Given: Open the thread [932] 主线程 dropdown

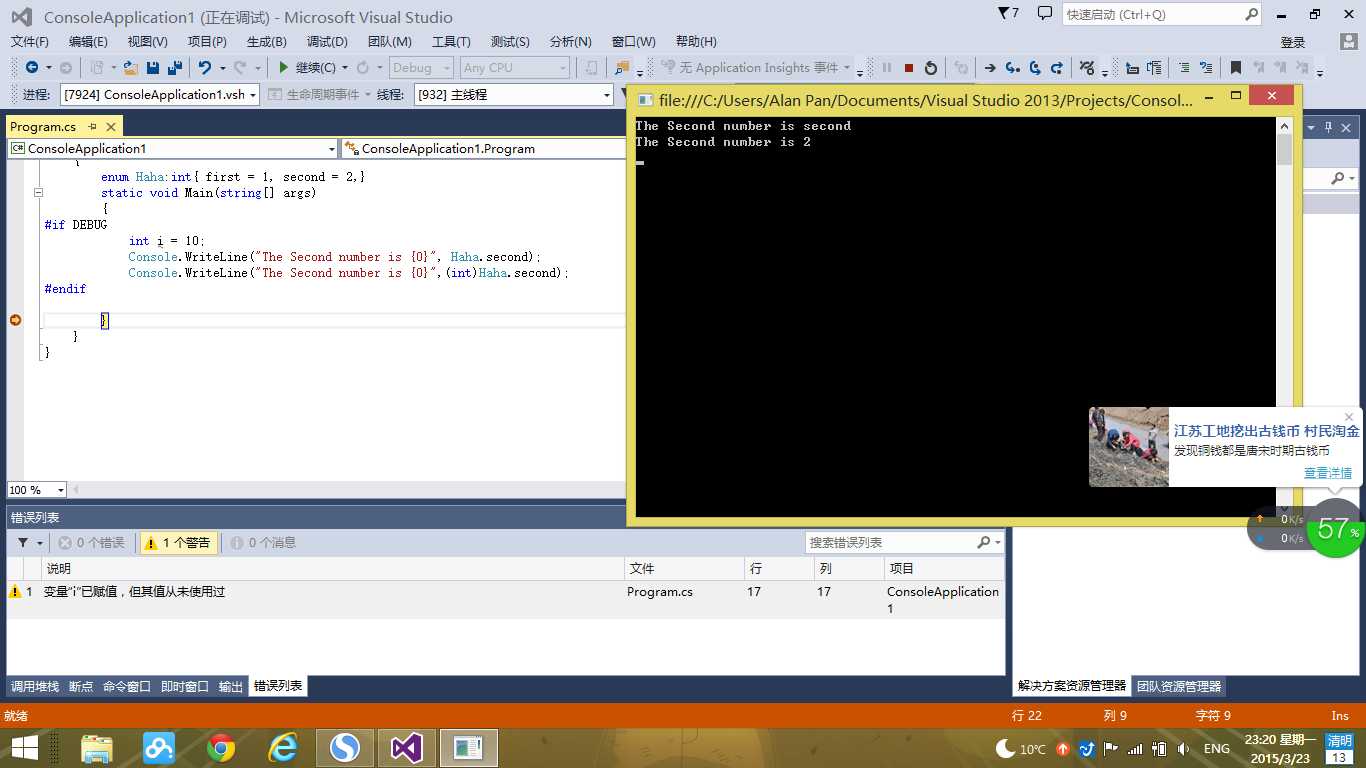Looking at the screenshot, I should (606, 95).
